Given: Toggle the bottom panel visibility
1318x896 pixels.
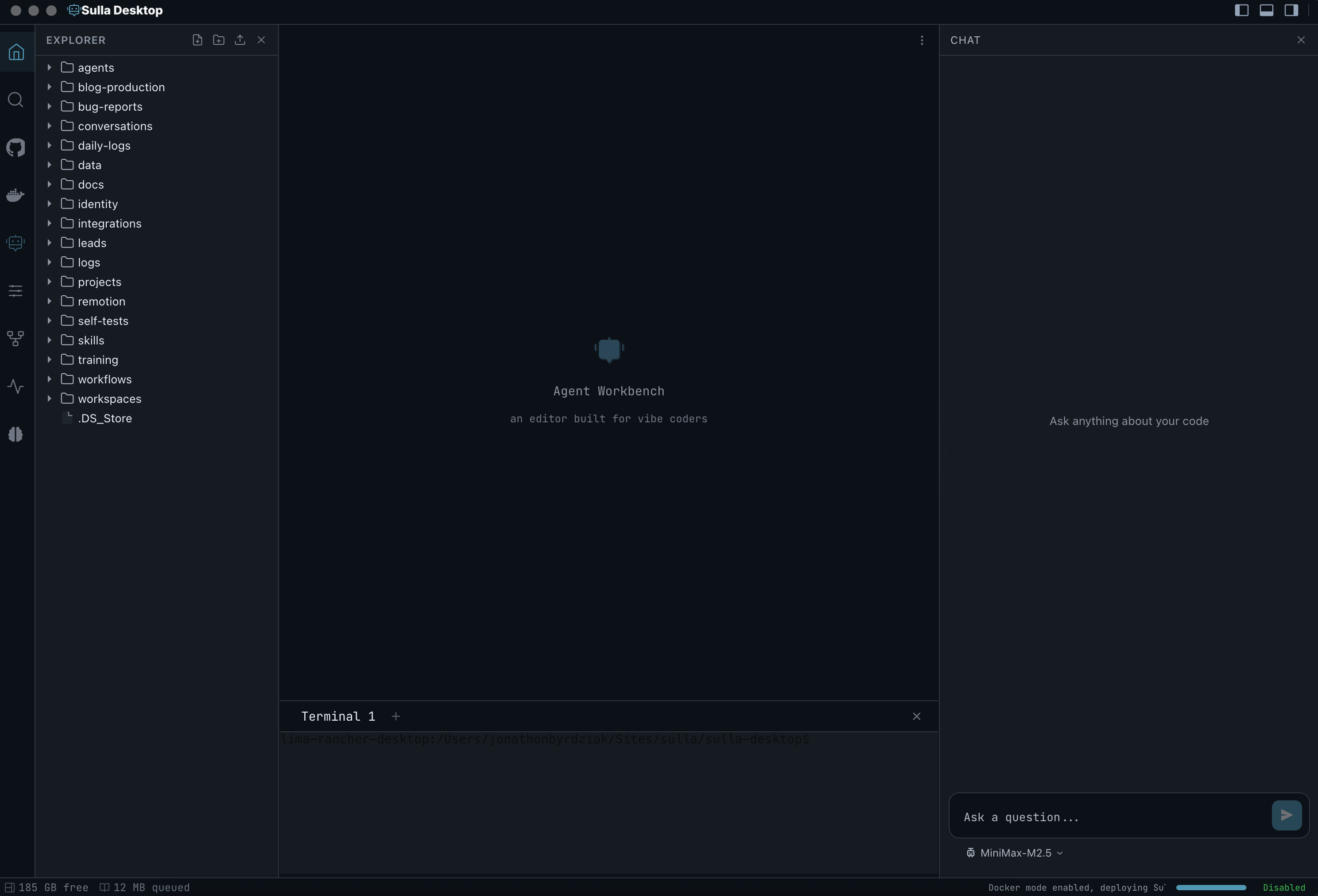Looking at the screenshot, I should (x=1266, y=10).
